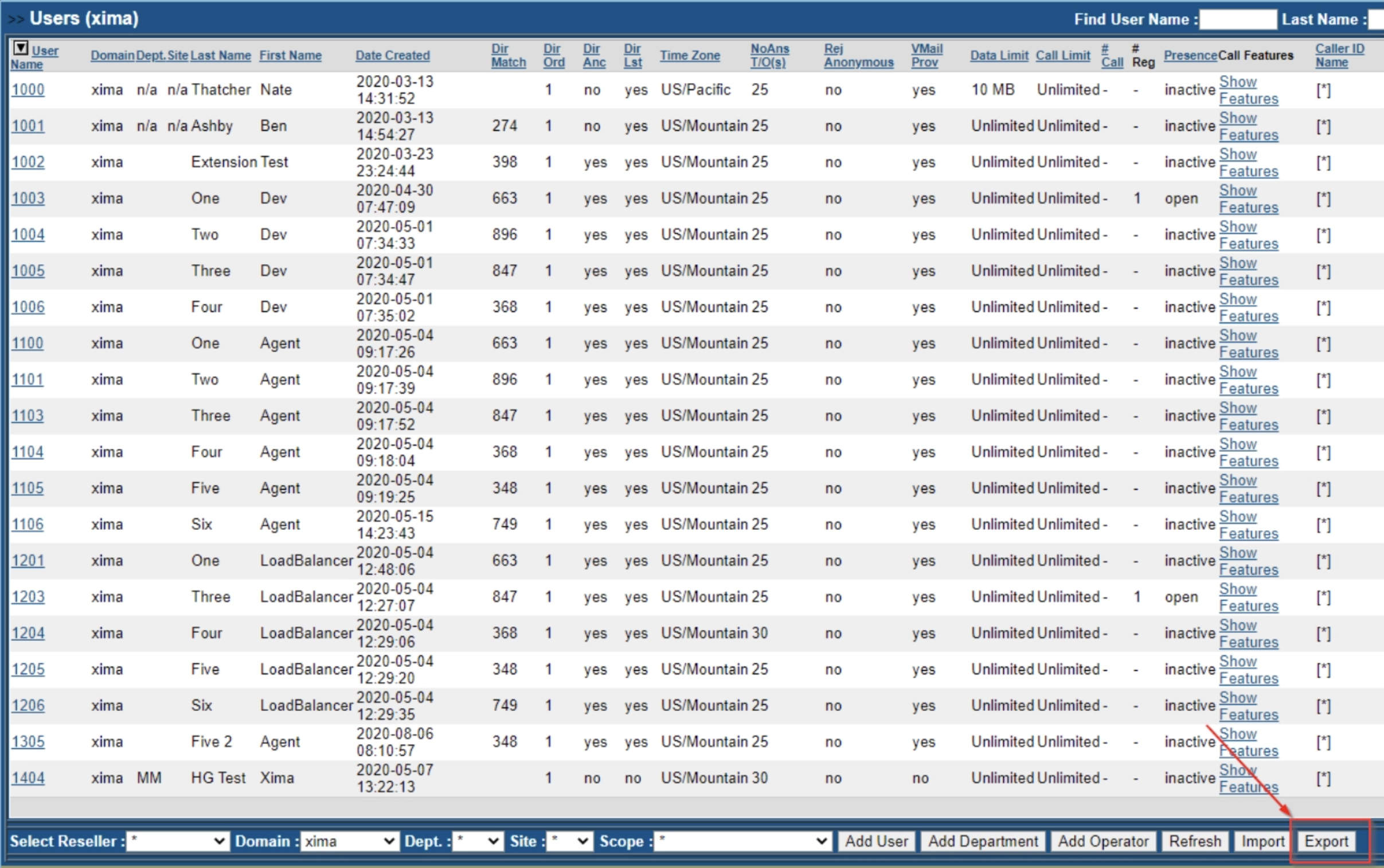Open user 1000 link

pyautogui.click(x=28, y=89)
